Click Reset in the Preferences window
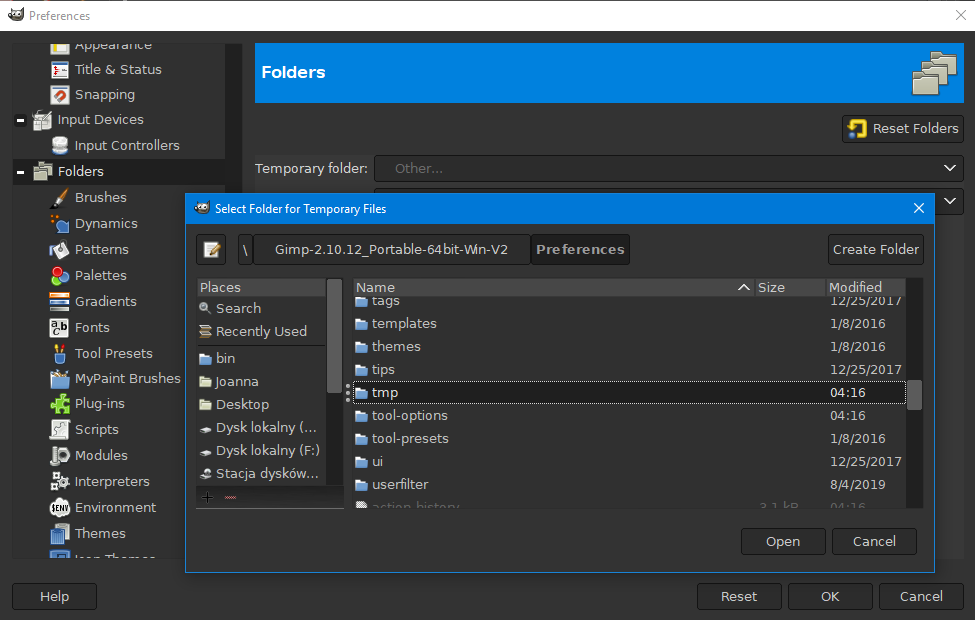The image size is (975, 620). pyautogui.click(x=739, y=596)
